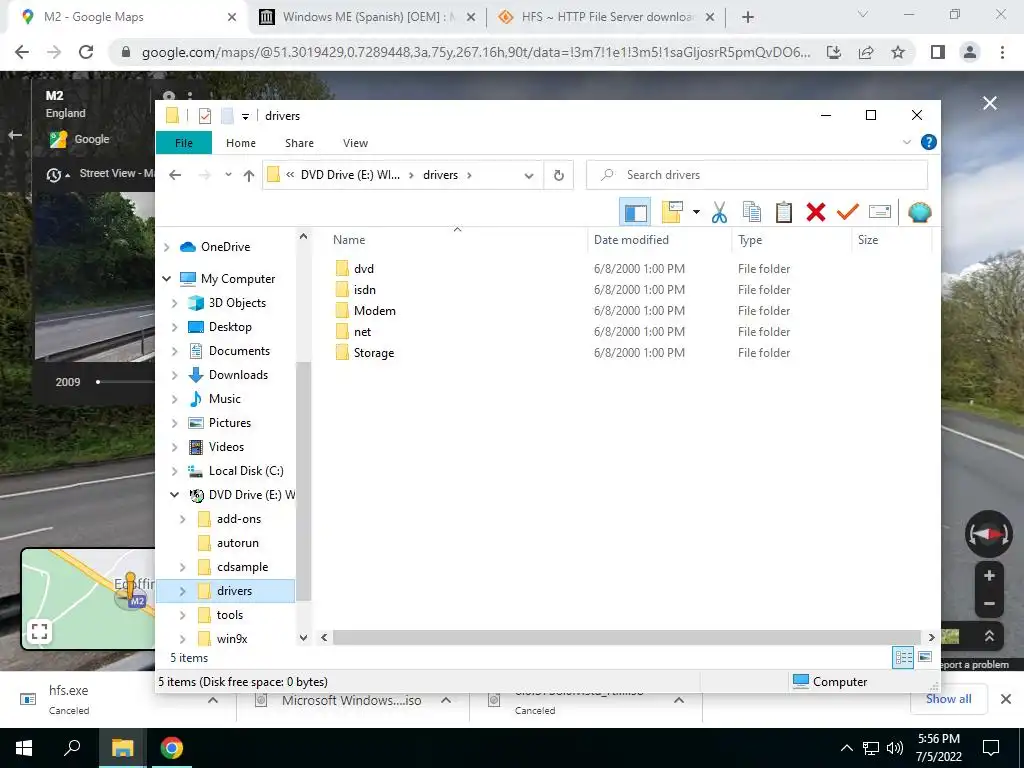Click the Paste clipboard icon
The height and width of the screenshot is (768, 1024).
(x=784, y=212)
